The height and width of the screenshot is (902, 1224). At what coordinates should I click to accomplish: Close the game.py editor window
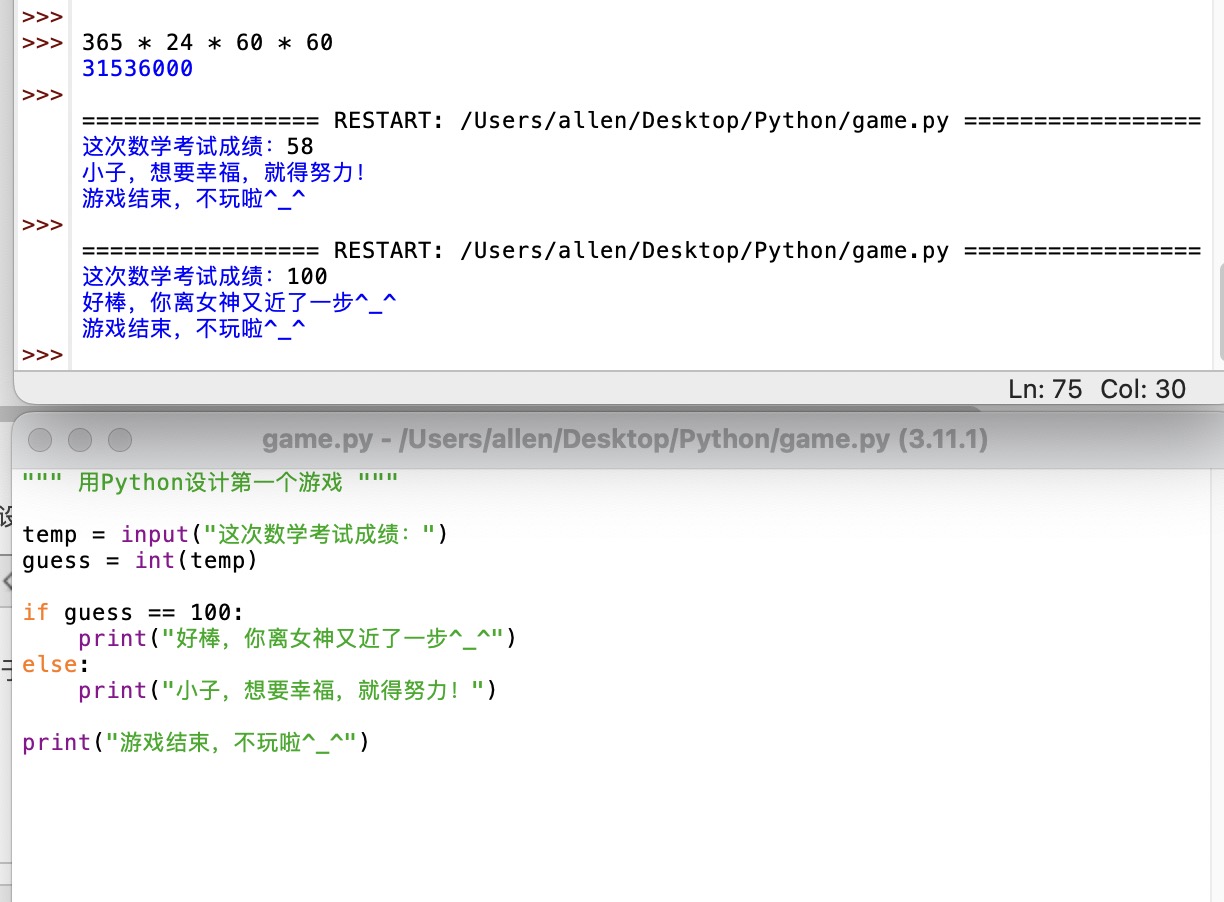click(x=40, y=439)
